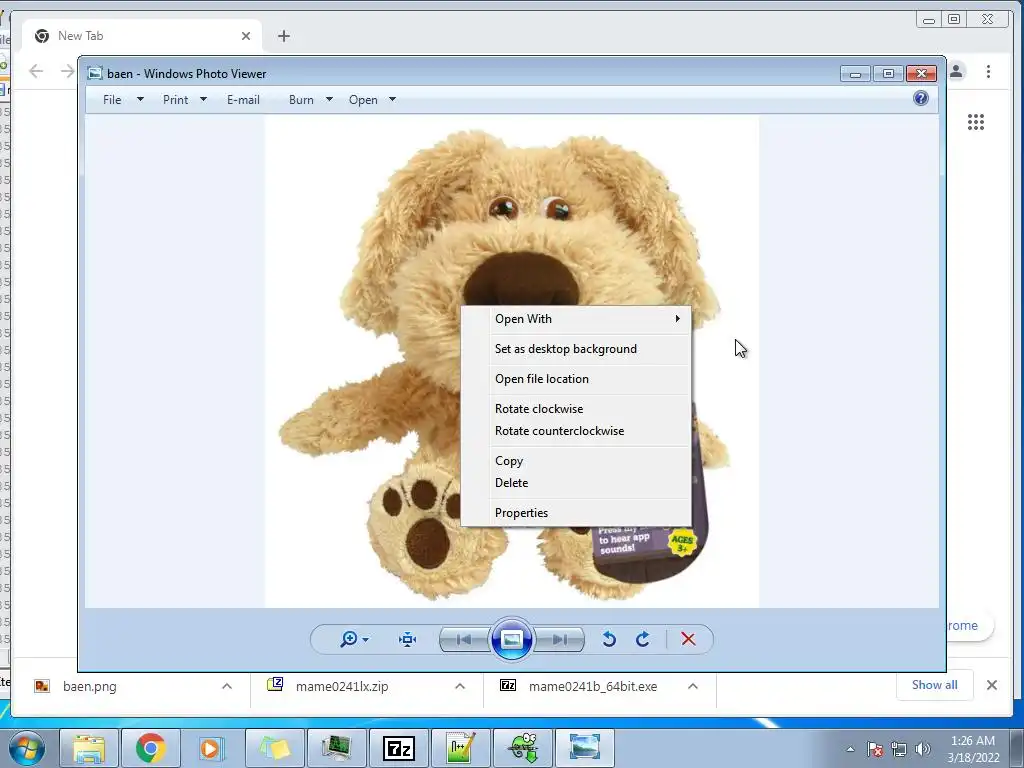This screenshot has width=1024, height=768.
Task: Show hidden system tray icons
Action: (850, 749)
